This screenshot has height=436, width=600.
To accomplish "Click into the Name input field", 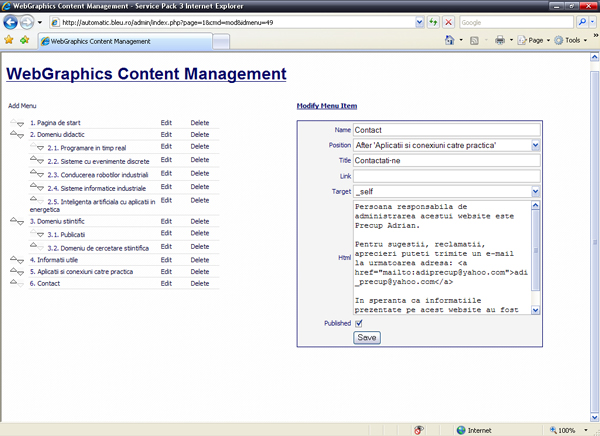I will pos(446,129).
